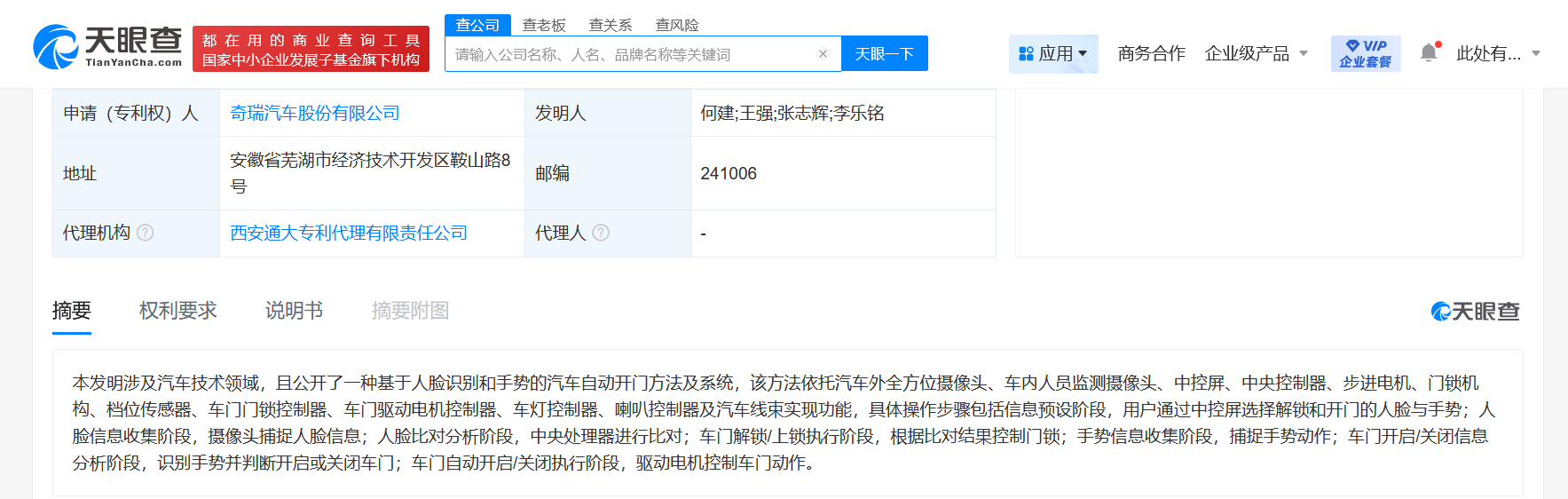The width and height of the screenshot is (1568, 499).
Task: Switch to the 摘要 tab
Action: 72,311
